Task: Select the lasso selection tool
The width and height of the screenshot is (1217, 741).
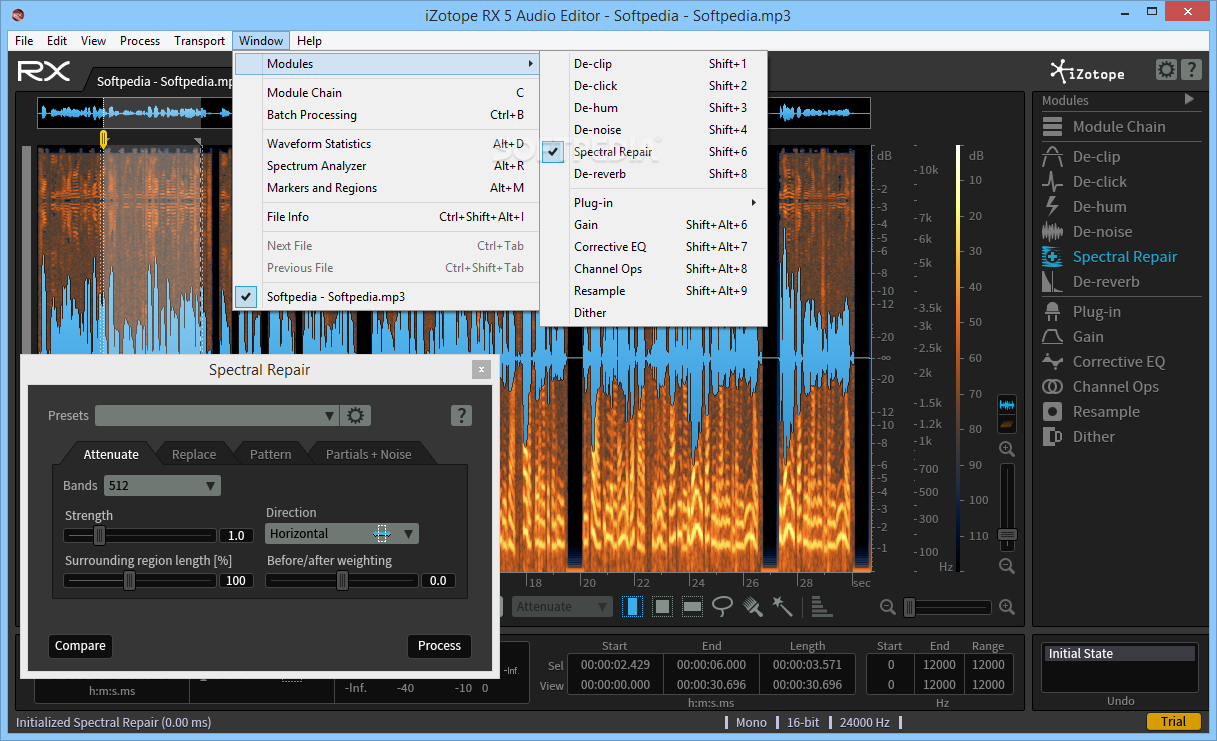Action: coord(722,606)
